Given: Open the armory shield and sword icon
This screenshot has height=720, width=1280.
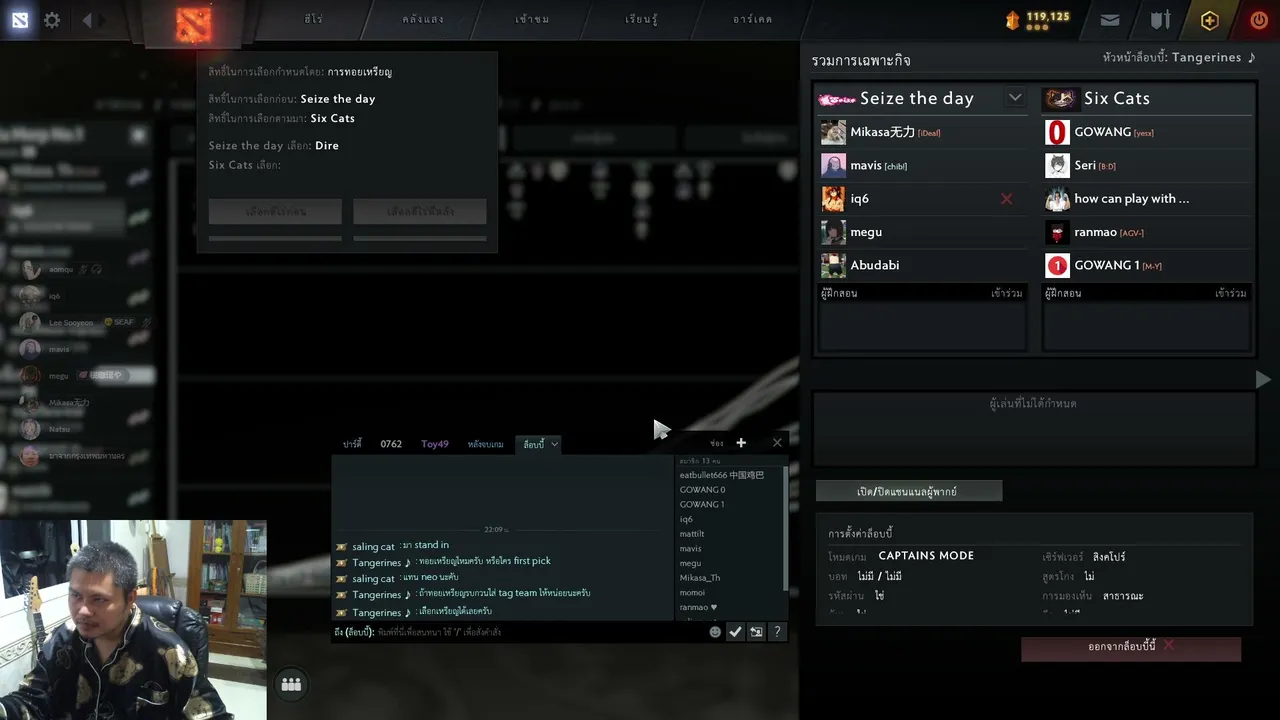Looking at the screenshot, I should click(x=1160, y=20).
